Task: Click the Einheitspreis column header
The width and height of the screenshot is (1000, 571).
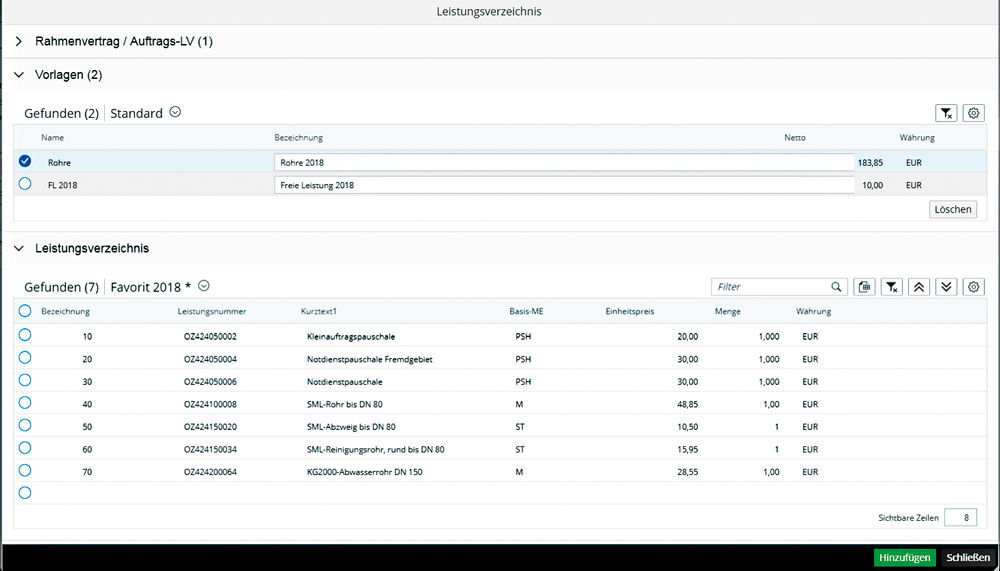Action: tap(630, 311)
